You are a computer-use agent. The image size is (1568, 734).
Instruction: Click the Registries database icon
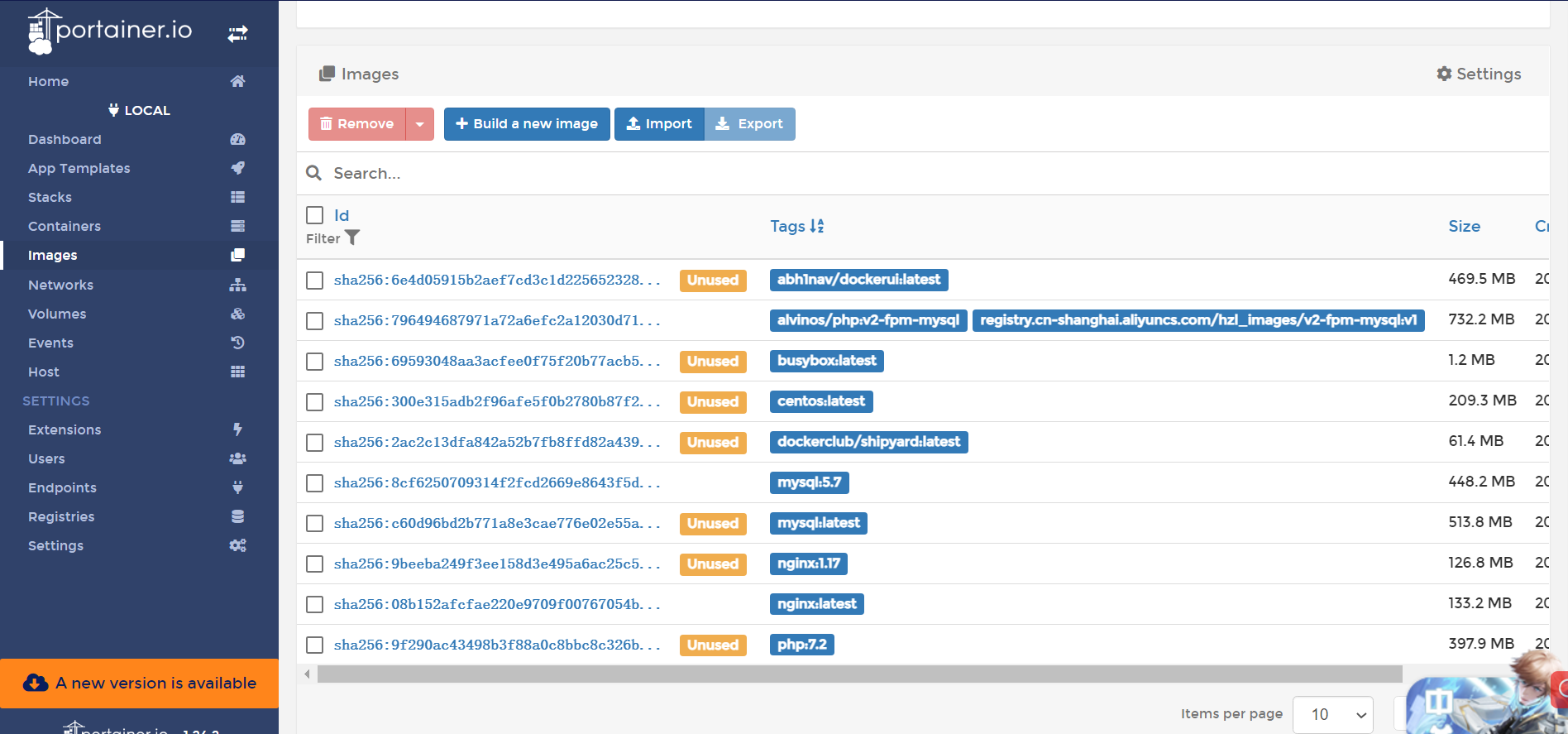[237, 516]
